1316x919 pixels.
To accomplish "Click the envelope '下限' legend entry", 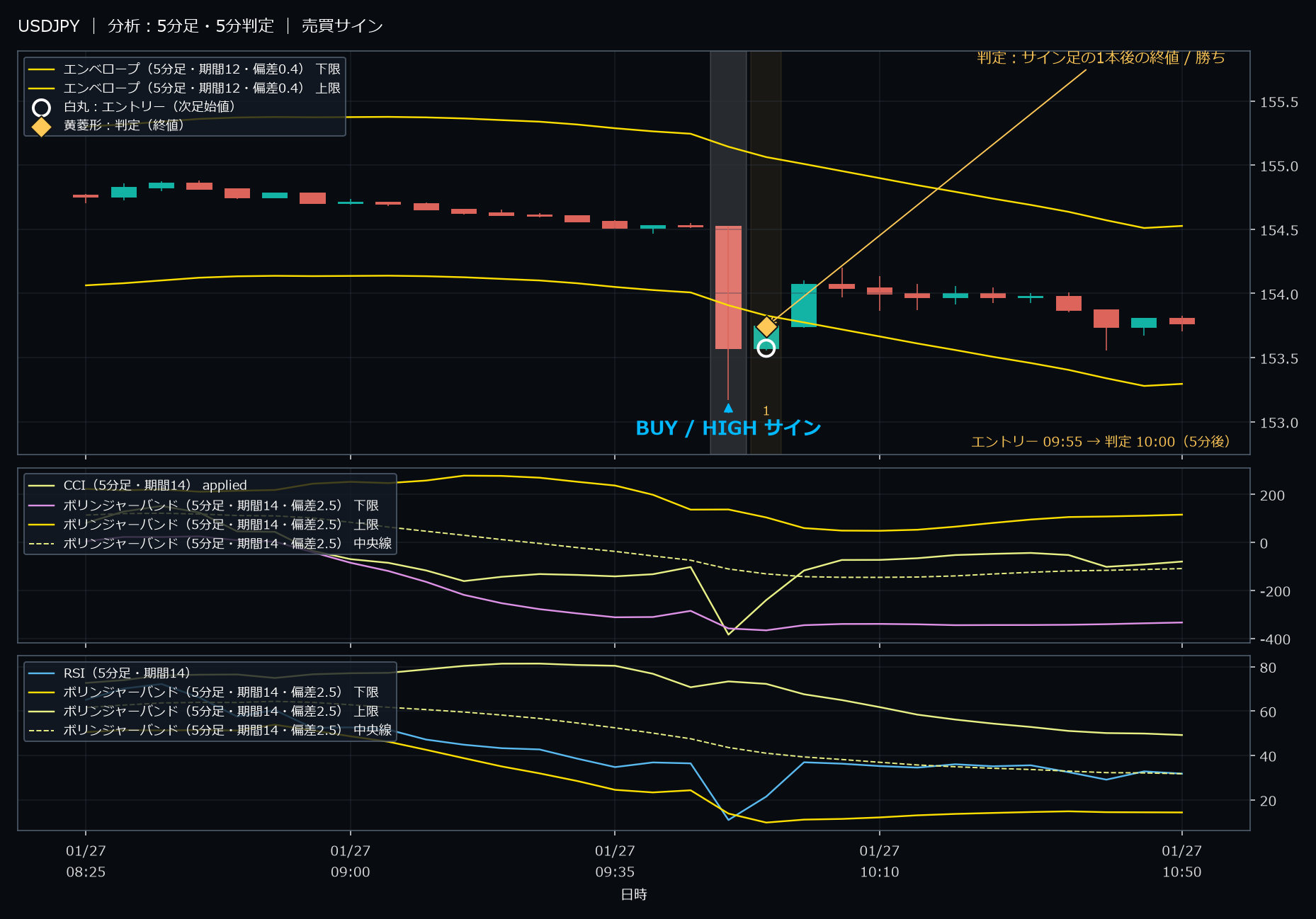I will tap(184, 69).
